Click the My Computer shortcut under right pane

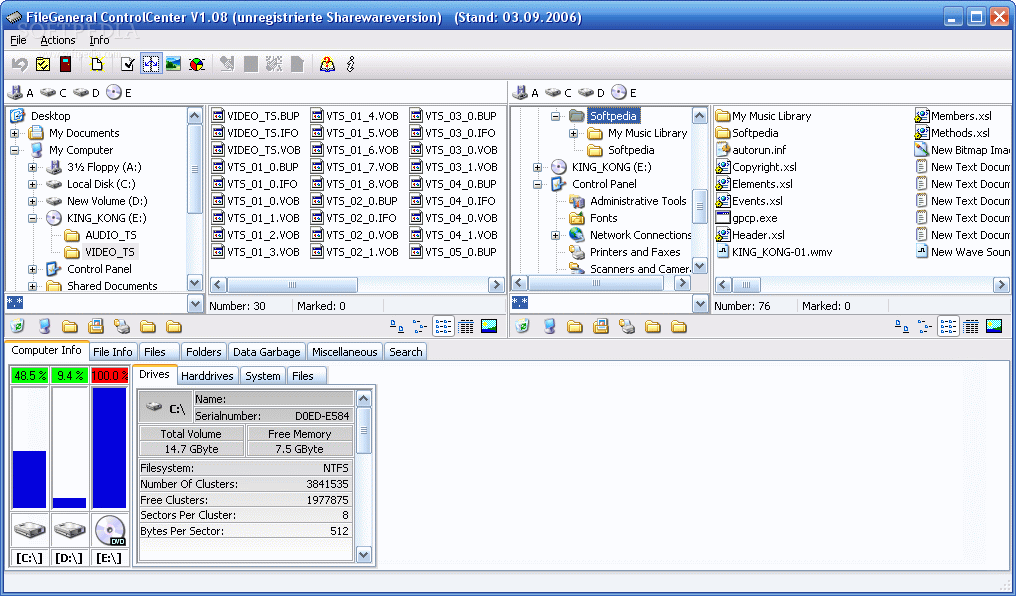[549, 326]
